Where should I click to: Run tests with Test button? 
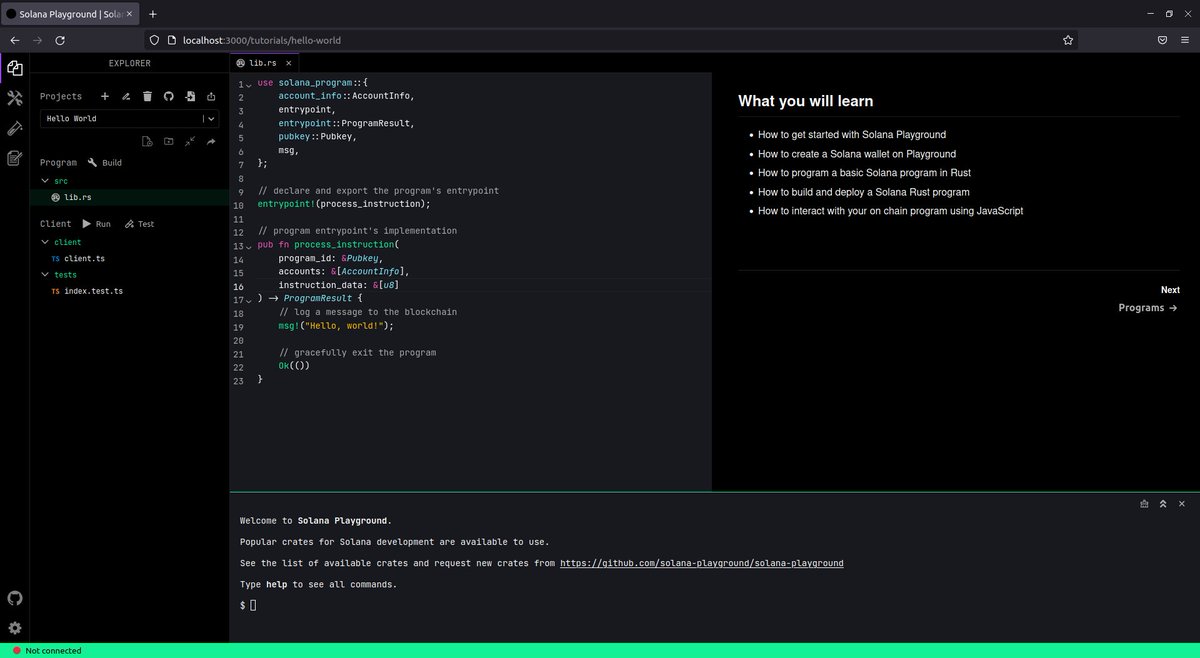[x=140, y=224]
